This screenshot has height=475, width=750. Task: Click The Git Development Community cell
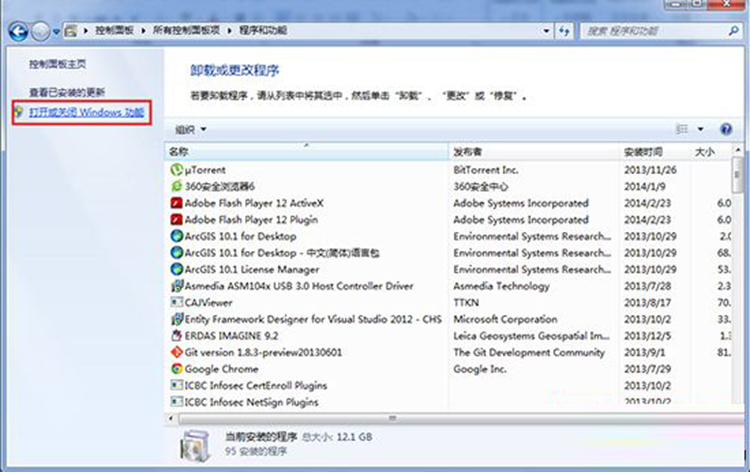click(529, 353)
